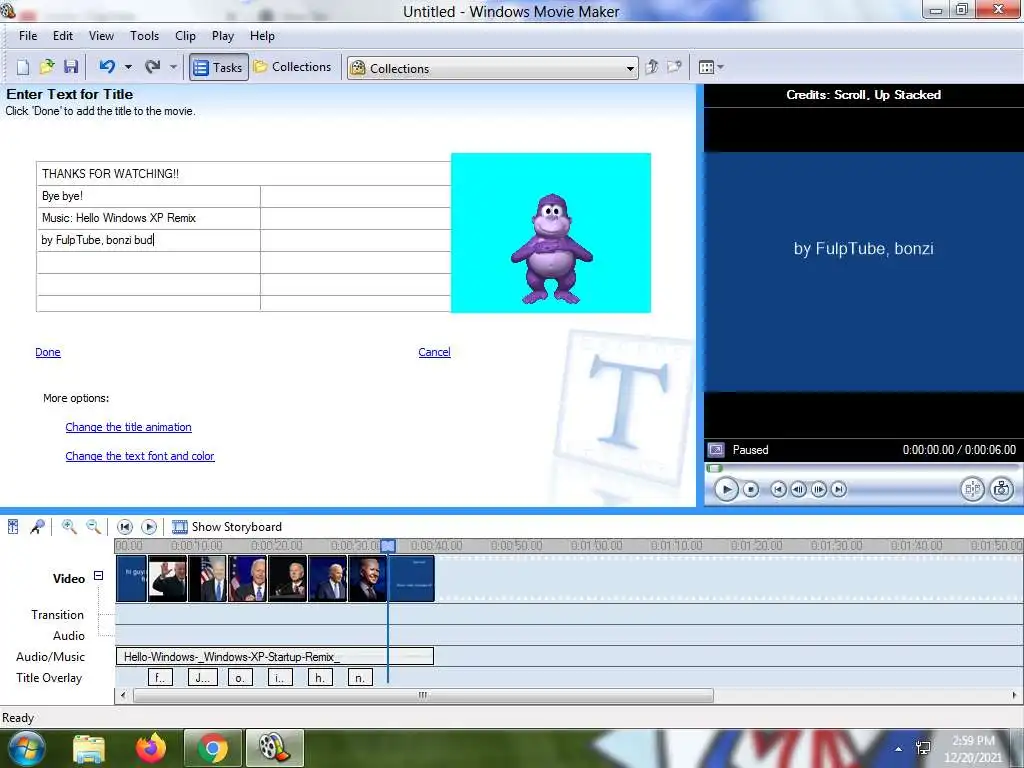Undo the last action with the toolbar arrow
Screen dimensions: 1024x768
point(107,67)
